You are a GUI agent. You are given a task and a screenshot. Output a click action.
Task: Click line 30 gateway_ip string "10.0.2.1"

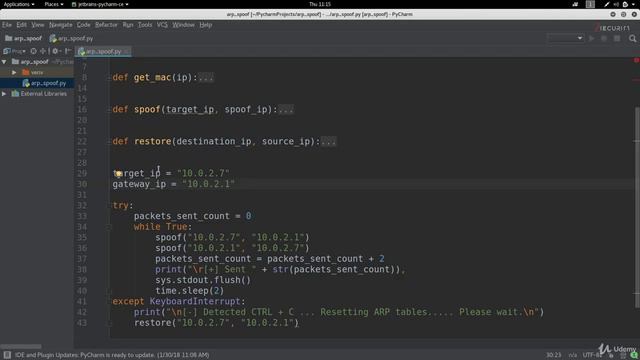click(x=209, y=184)
